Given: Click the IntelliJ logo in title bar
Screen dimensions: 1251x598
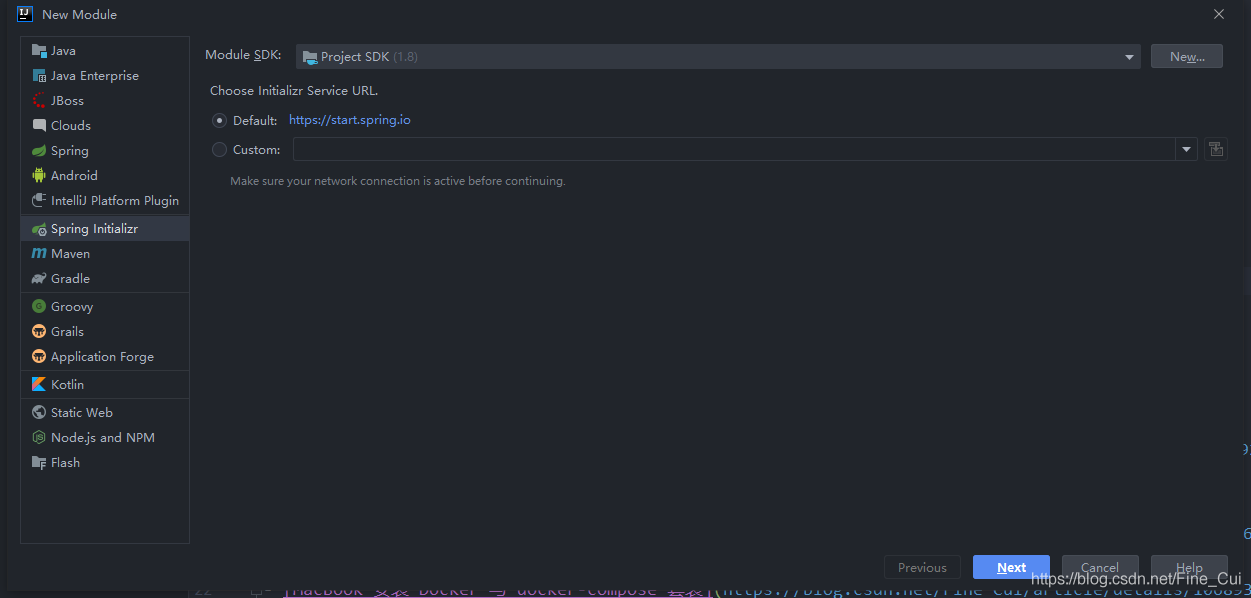Looking at the screenshot, I should coord(25,14).
